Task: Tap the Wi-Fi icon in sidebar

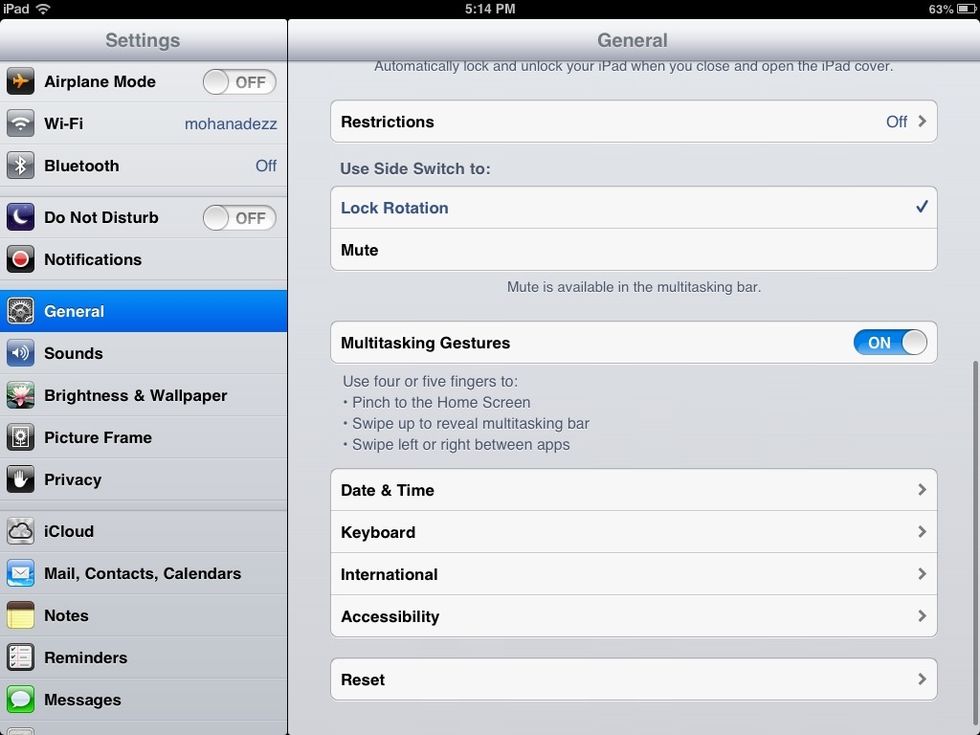Action: 20,124
